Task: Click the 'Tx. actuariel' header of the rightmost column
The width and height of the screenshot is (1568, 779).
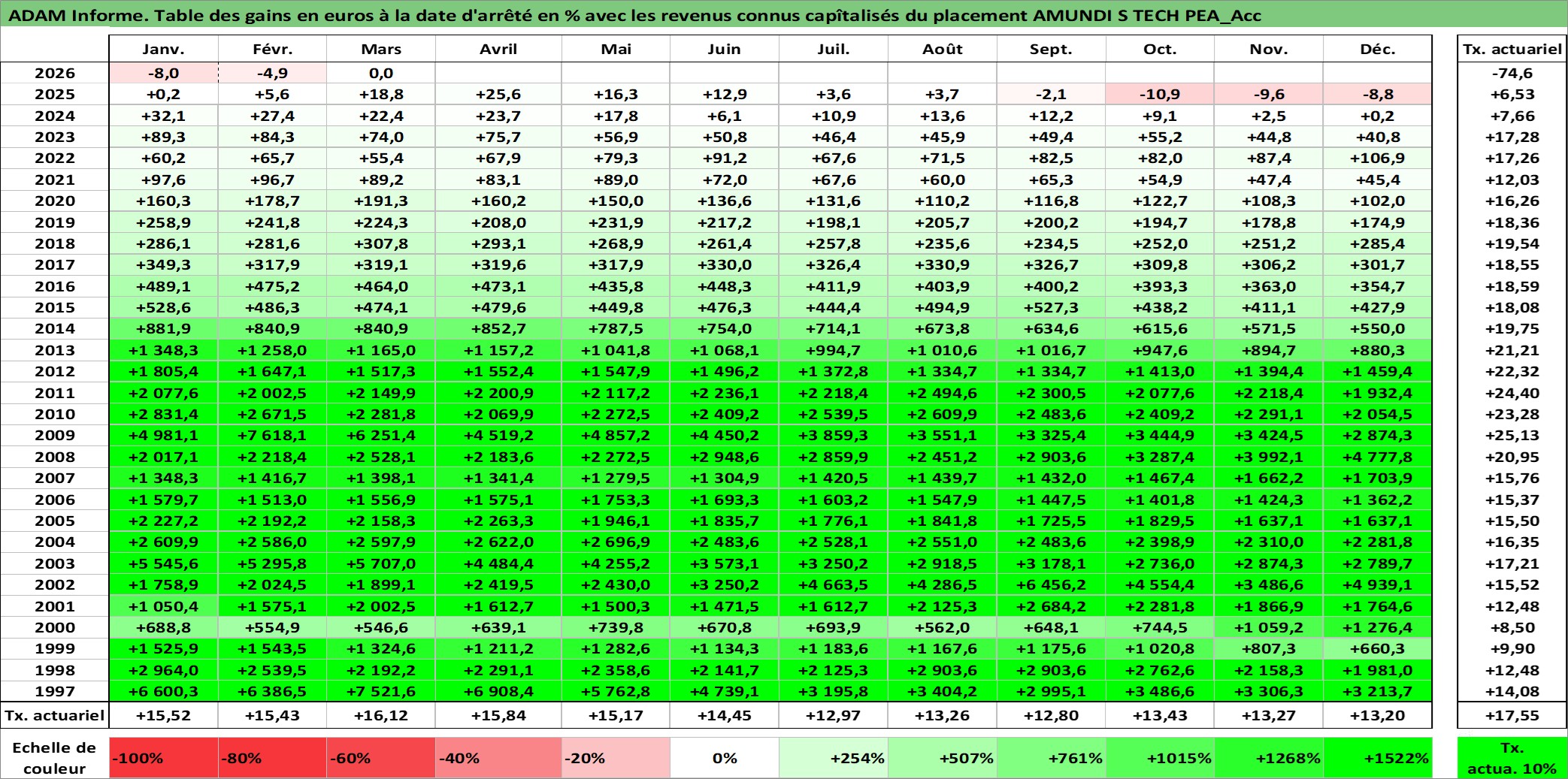Action: [x=1512, y=49]
